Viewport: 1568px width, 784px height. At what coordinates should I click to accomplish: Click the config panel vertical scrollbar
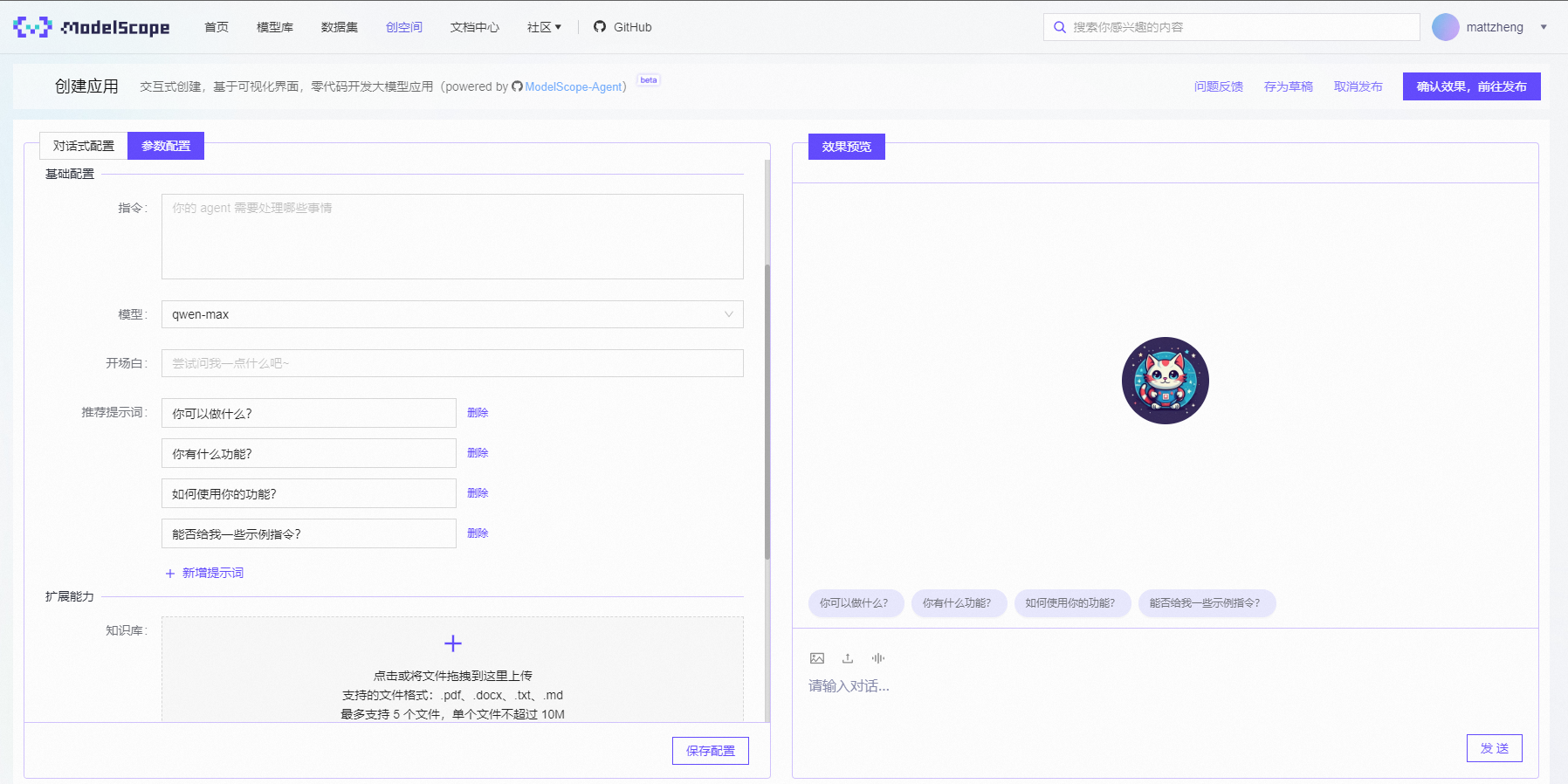[767, 410]
